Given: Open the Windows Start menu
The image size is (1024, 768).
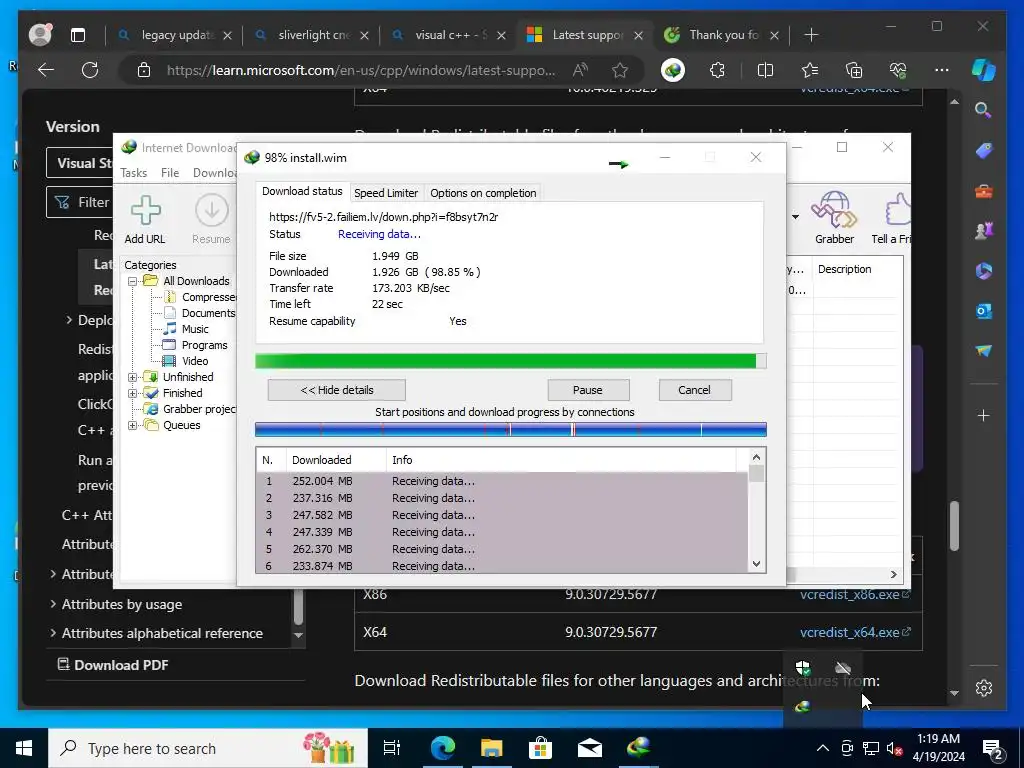Looking at the screenshot, I should [24, 748].
